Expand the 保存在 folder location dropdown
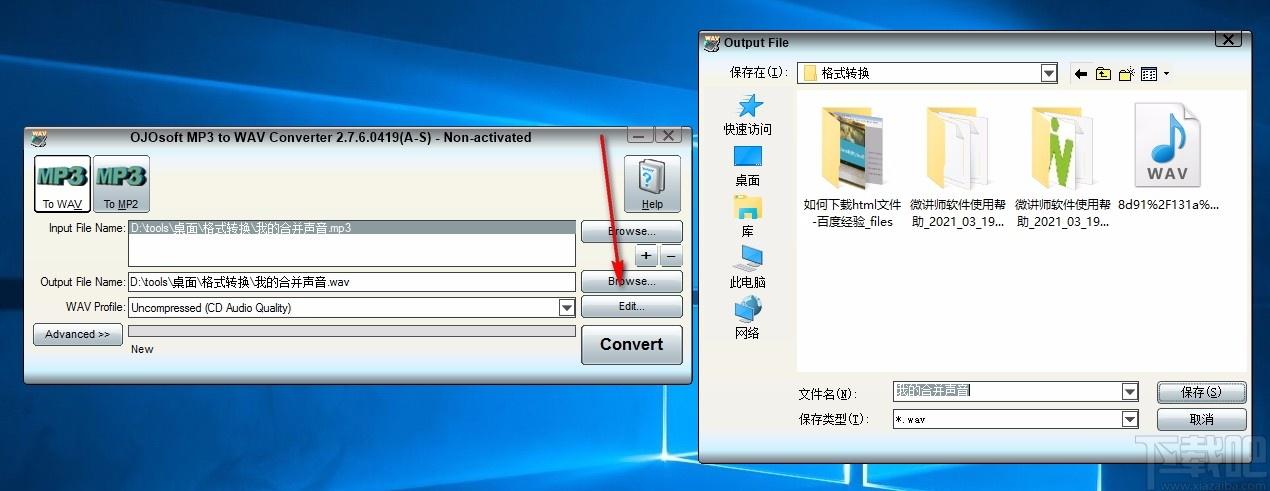This screenshot has height=491, width=1270. pyautogui.click(x=1048, y=73)
